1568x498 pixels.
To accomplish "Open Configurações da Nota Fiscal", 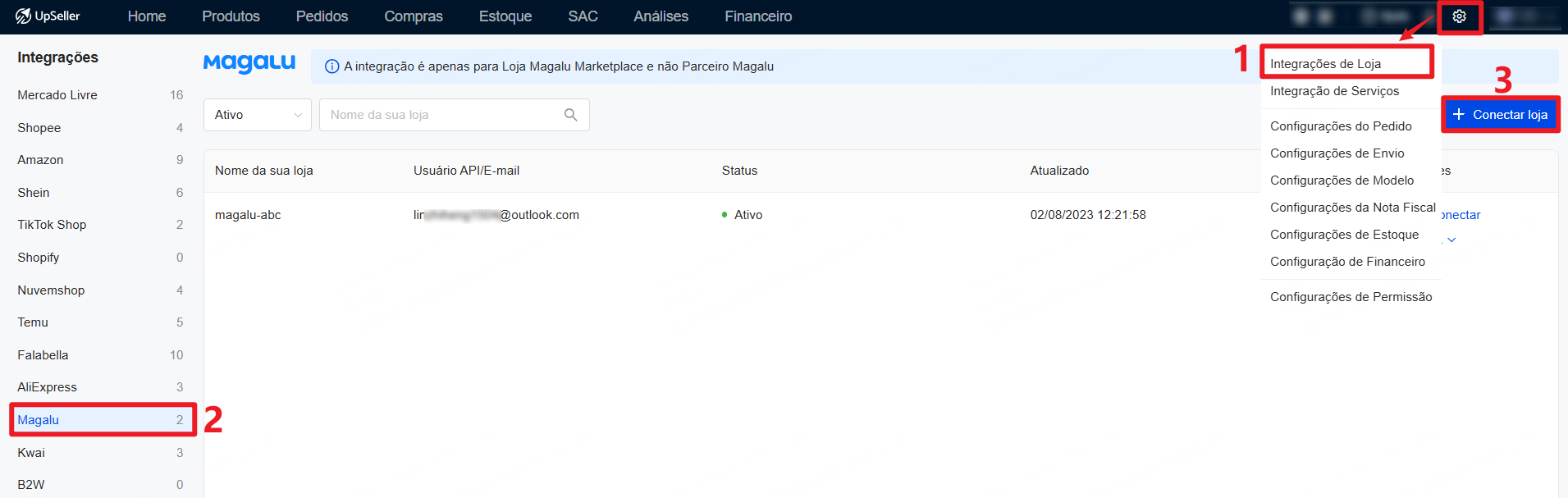I will click(1353, 208).
